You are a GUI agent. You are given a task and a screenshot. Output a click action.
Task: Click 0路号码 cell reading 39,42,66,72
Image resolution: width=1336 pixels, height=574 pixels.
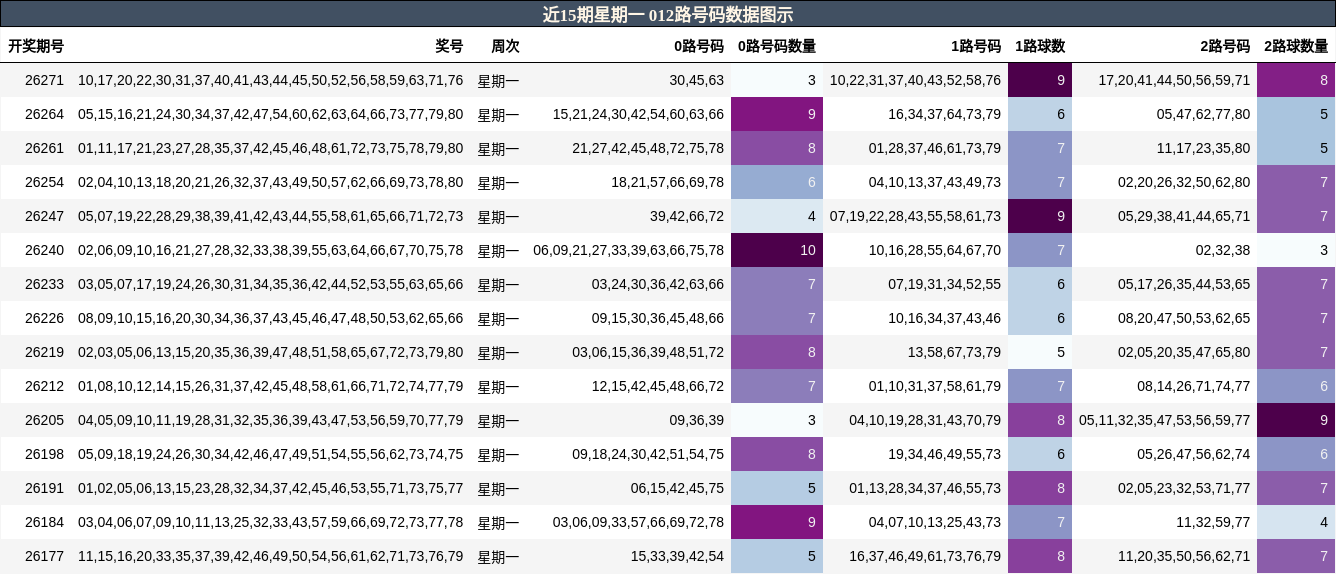(687, 216)
